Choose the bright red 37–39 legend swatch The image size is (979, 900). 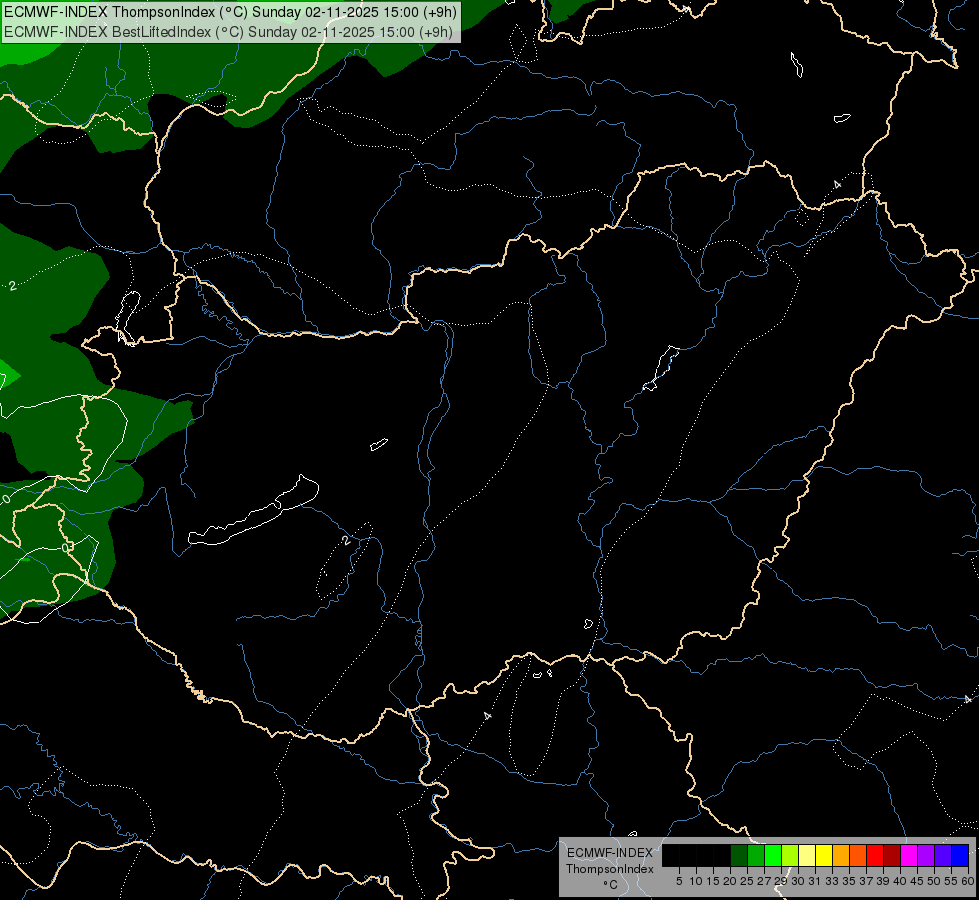click(x=875, y=855)
